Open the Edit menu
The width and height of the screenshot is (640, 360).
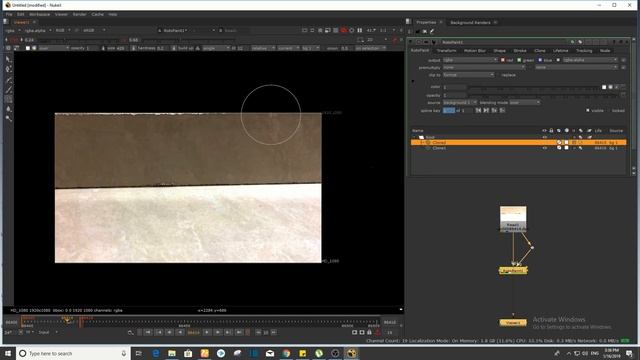(x=20, y=14)
